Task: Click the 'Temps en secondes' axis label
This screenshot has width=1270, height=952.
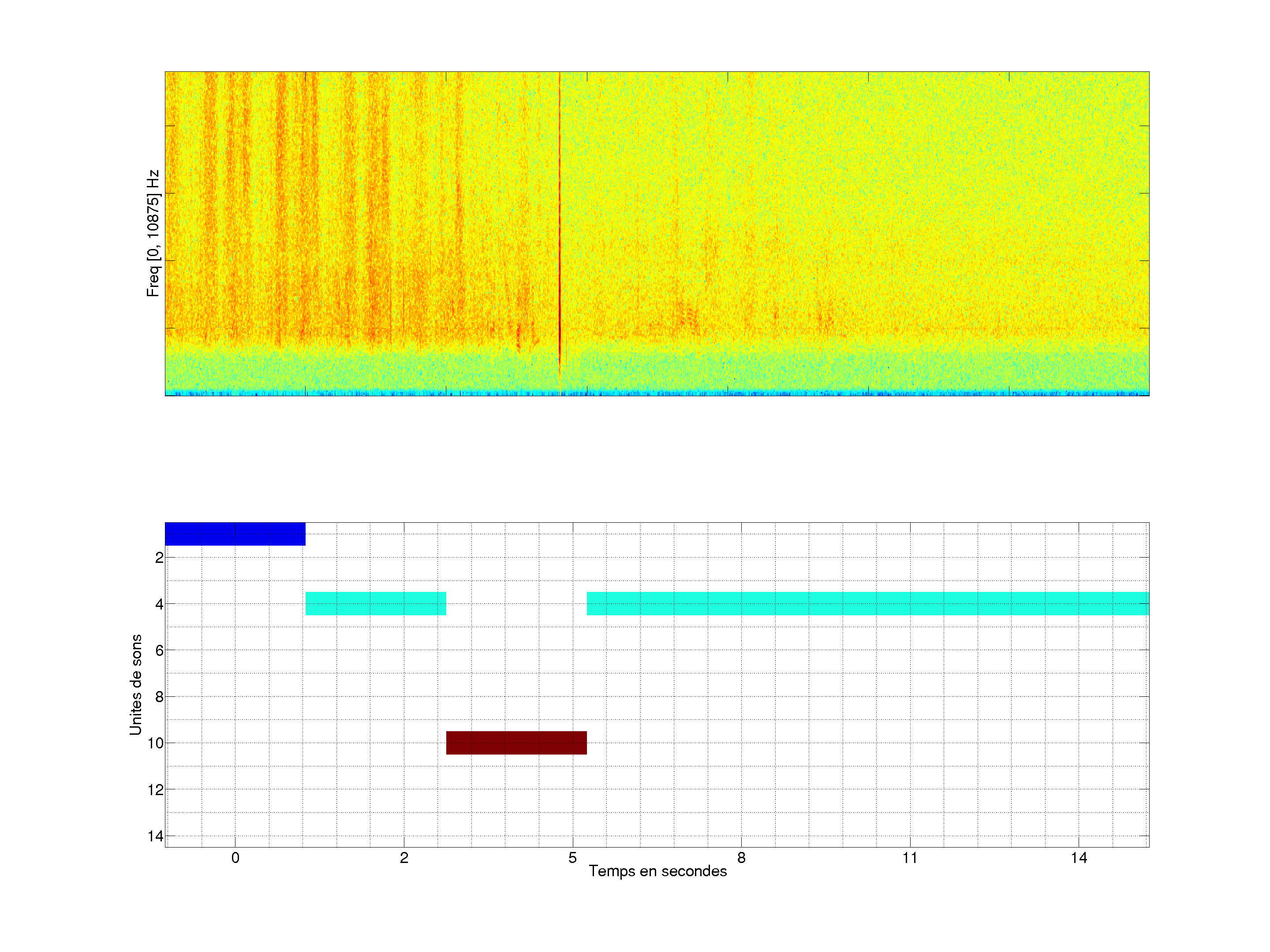Action: click(657, 871)
